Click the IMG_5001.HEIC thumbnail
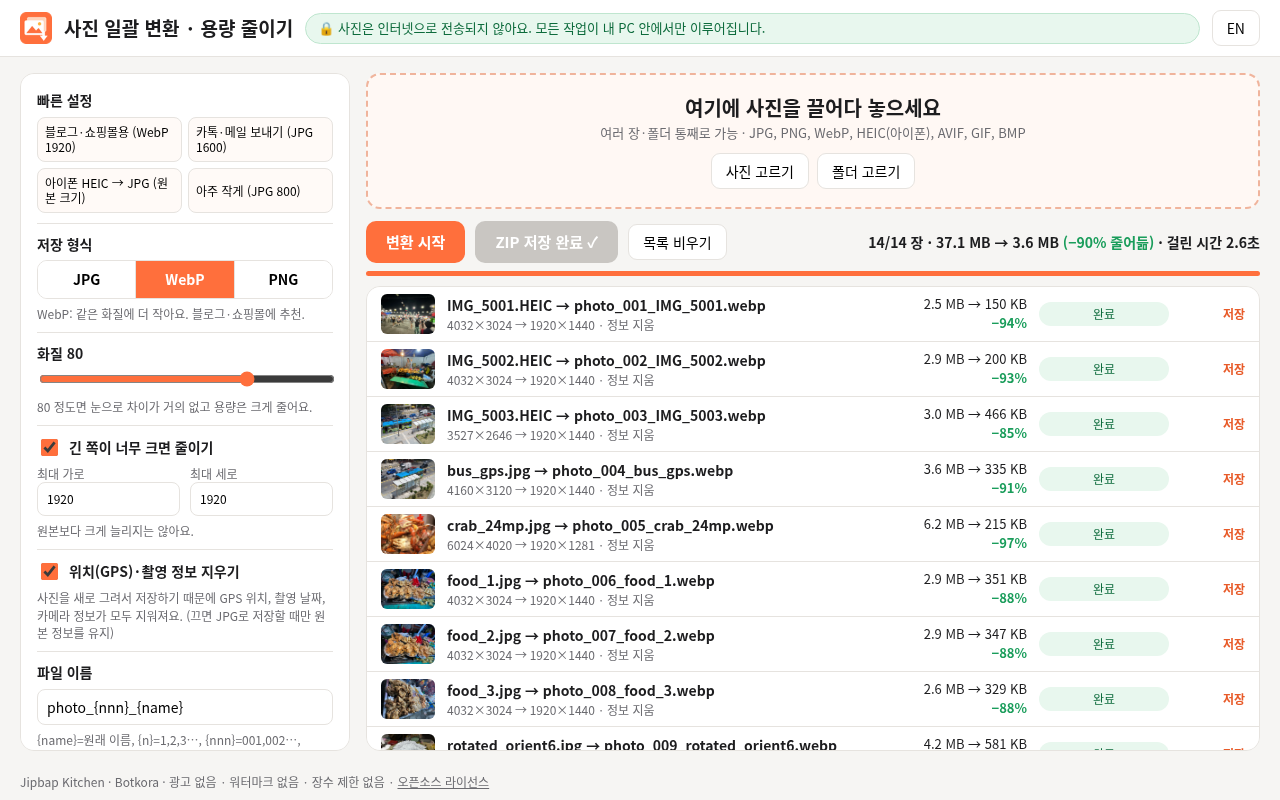The height and width of the screenshot is (800, 1280). click(x=408, y=314)
